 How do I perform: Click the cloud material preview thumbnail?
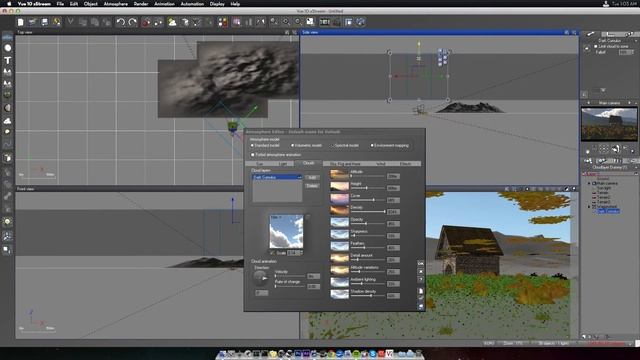tap(286, 231)
